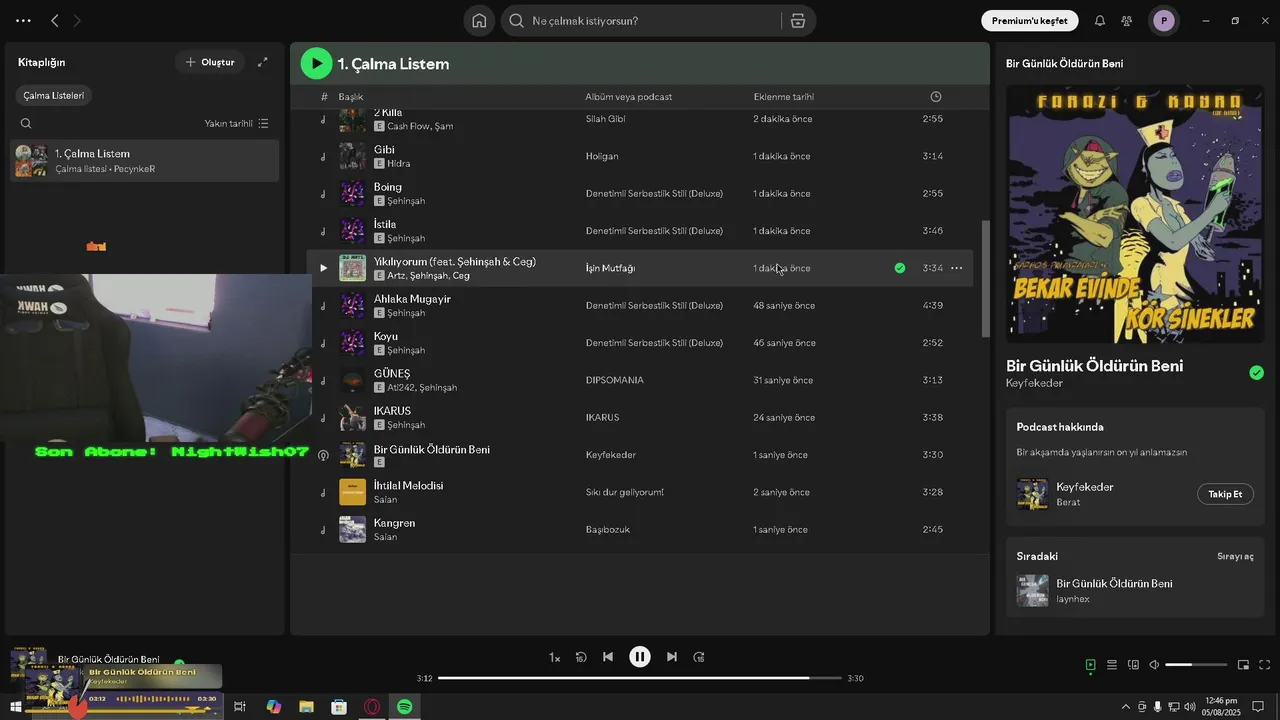Screen dimensions: 1280x720
Task: Pause playback with the pause button
Action: [640, 657]
